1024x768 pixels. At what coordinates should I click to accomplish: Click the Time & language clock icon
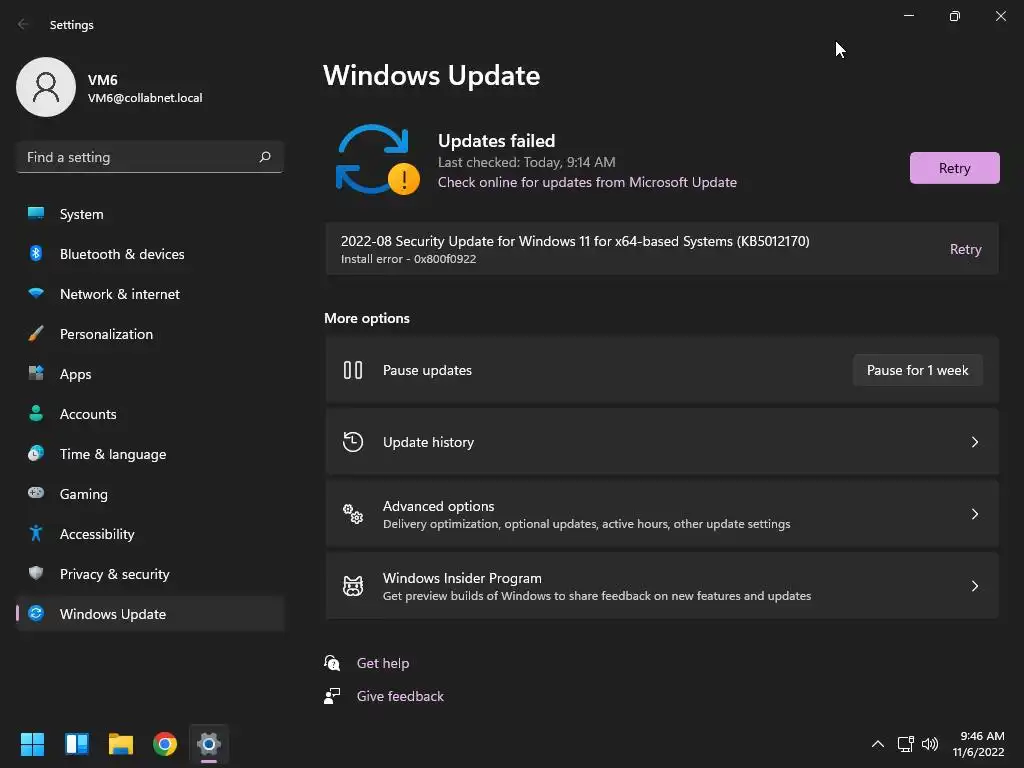(36, 453)
